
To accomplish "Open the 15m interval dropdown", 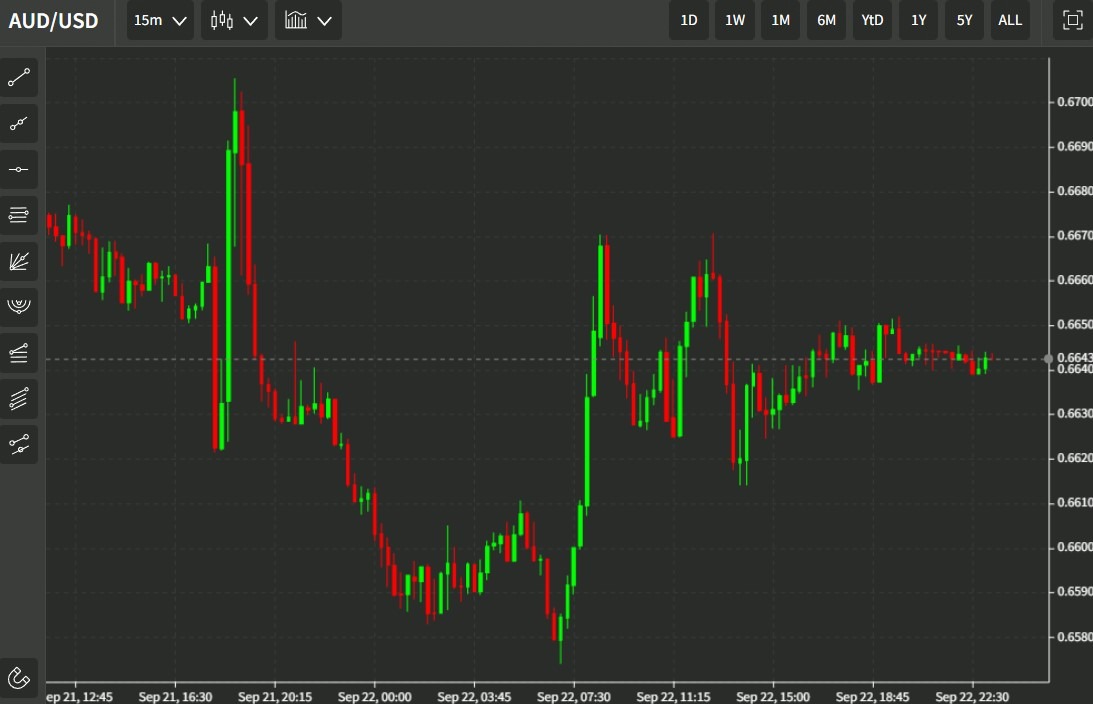I will (x=160, y=20).
